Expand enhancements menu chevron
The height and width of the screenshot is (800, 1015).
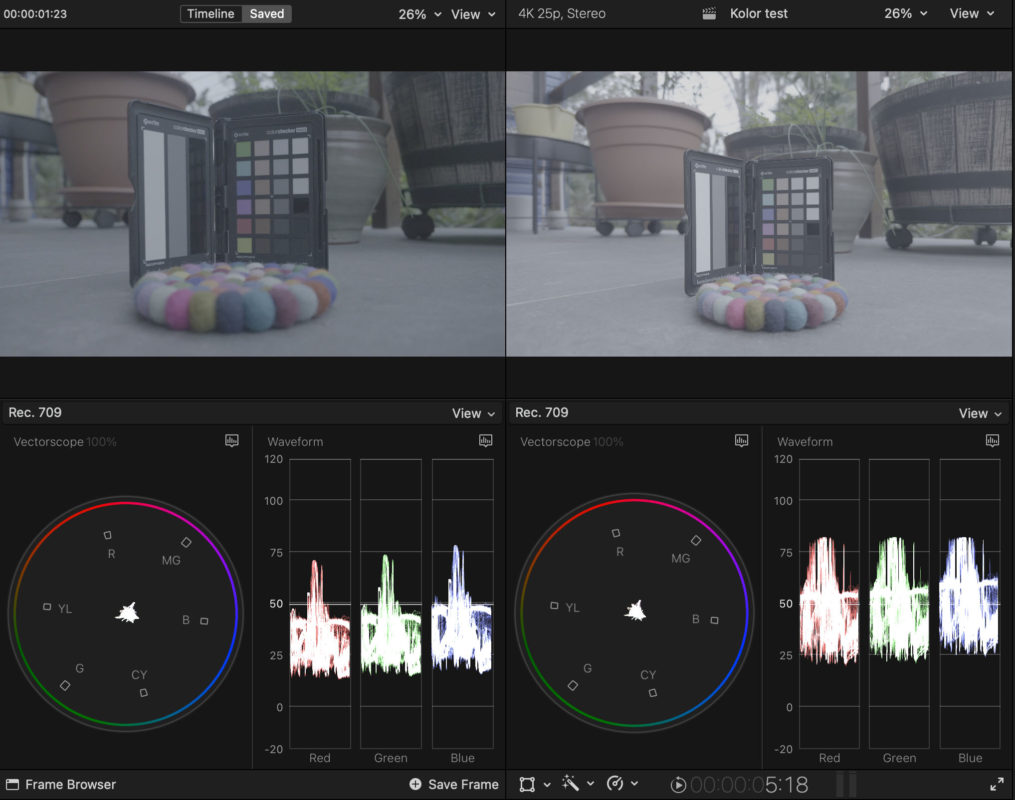pos(590,784)
